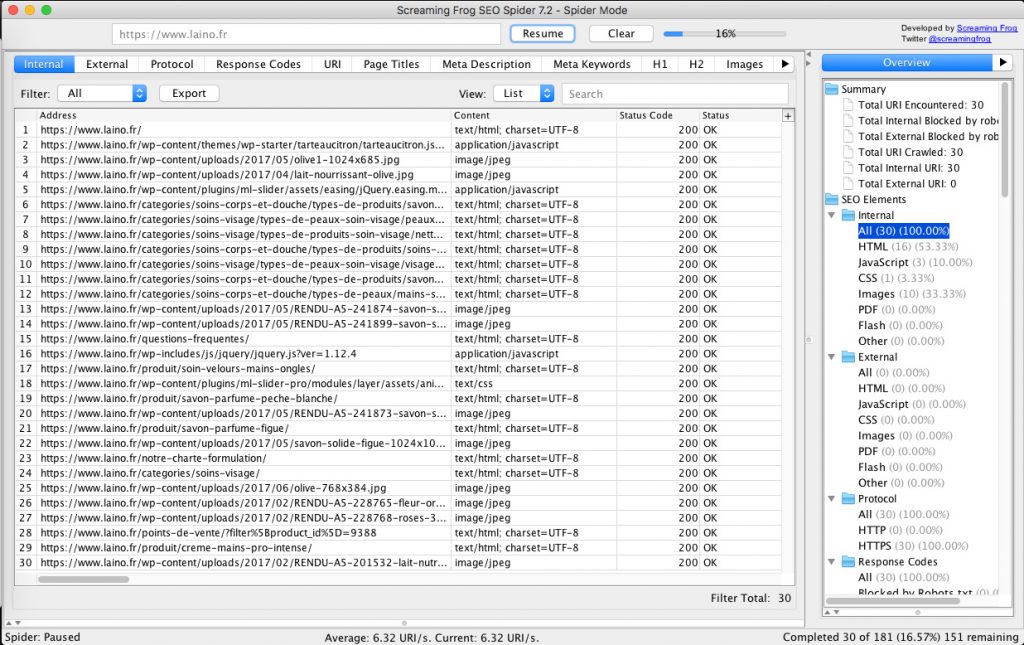Screen dimensions: 1024x645
Task: Click the document icon beside Total URI Encountered
Action: (x=848, y=105)
